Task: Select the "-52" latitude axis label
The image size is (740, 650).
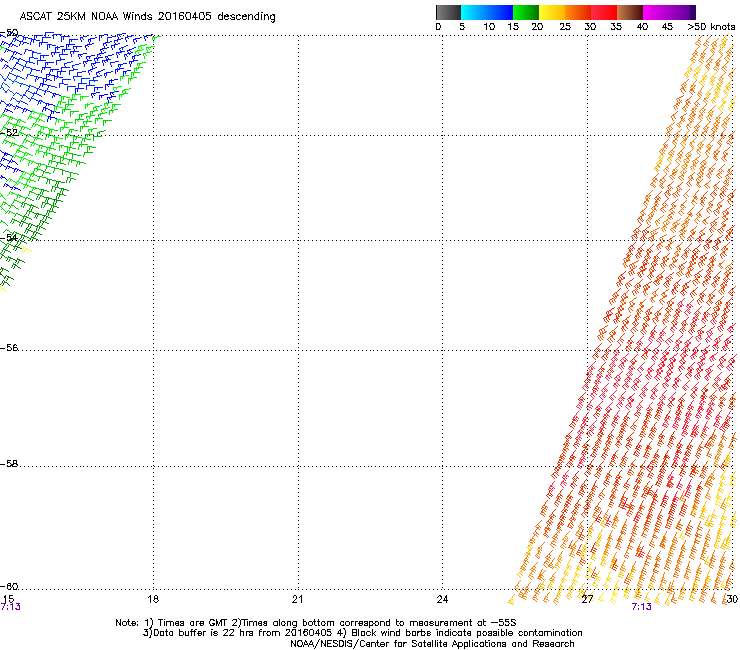Action: [x=9, y=133]
